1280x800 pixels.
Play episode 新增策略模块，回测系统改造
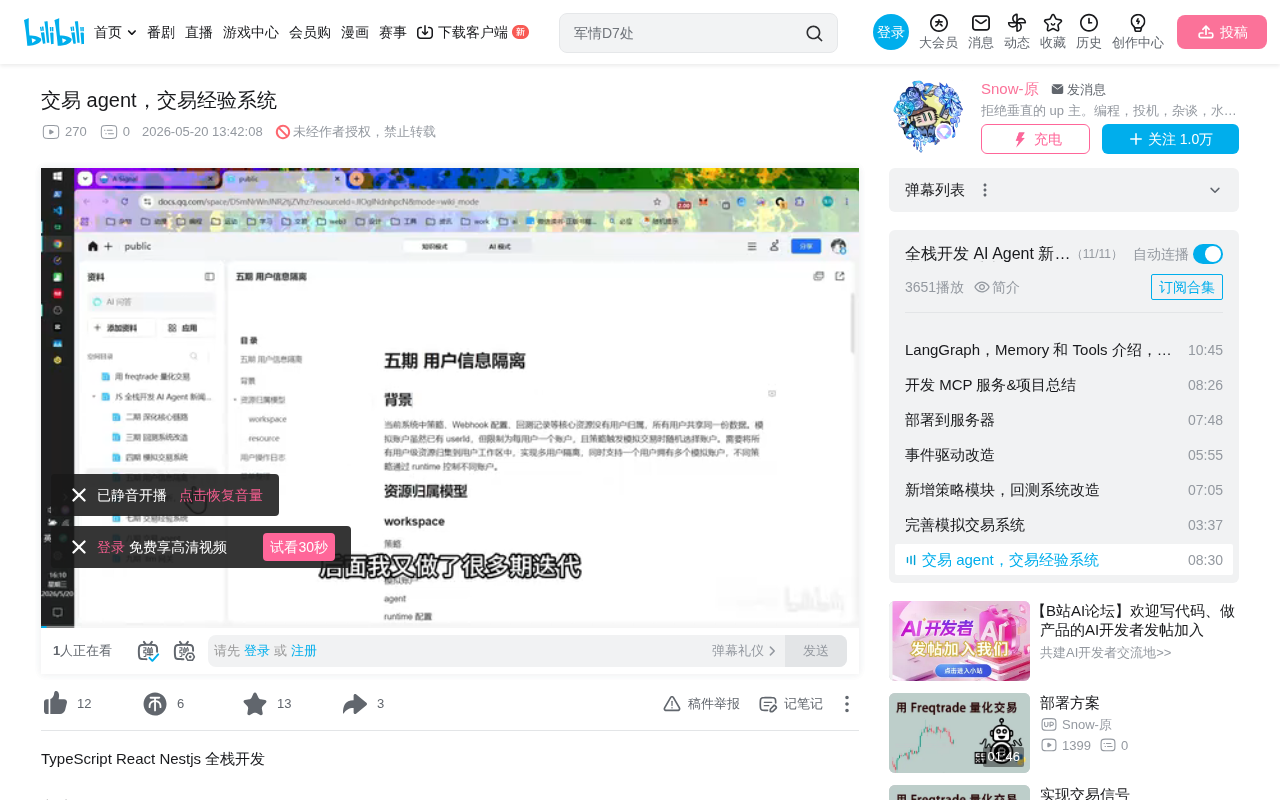(x=1064, y=490)
